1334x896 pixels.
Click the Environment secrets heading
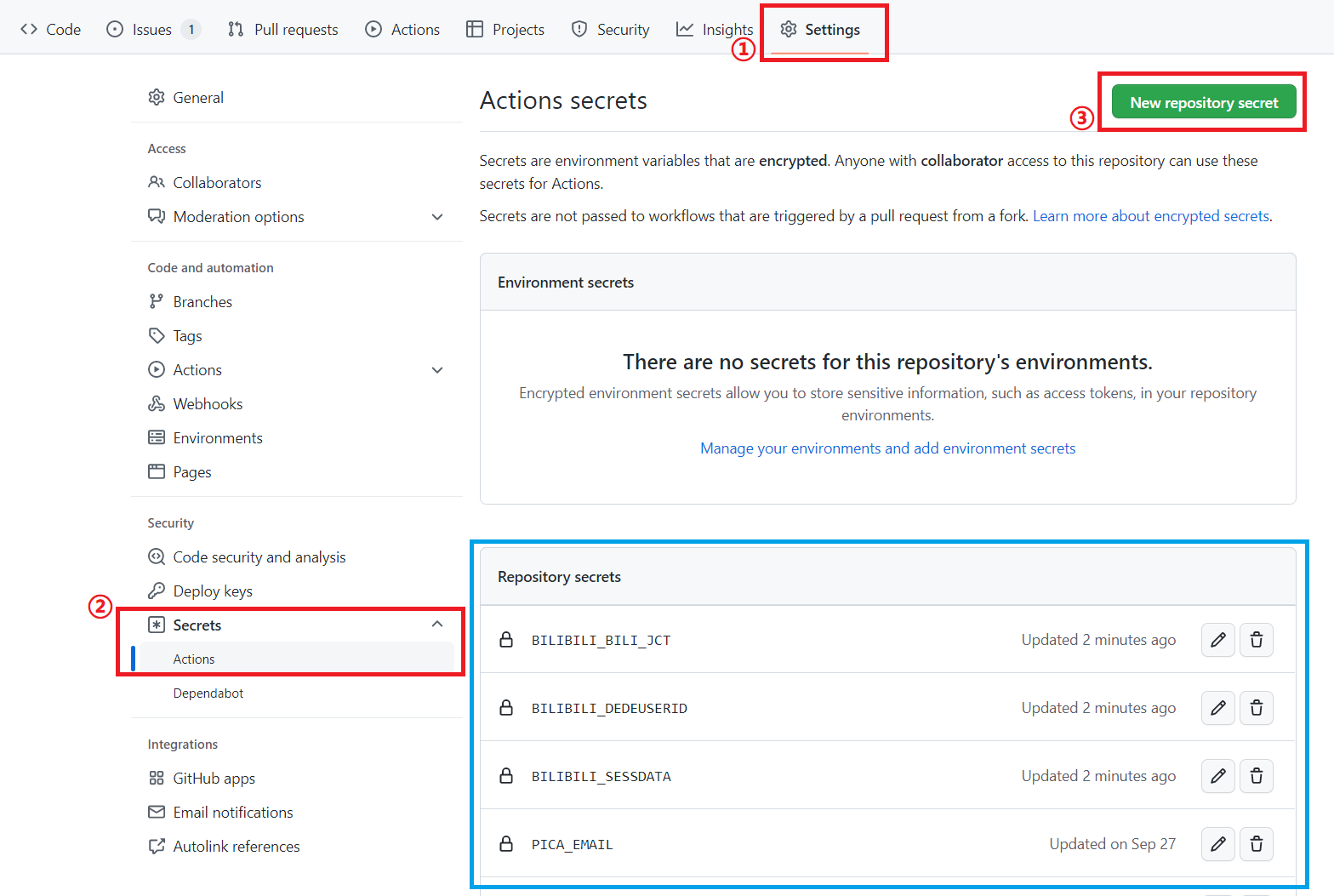pyautogui.click(x=566, y=282)
